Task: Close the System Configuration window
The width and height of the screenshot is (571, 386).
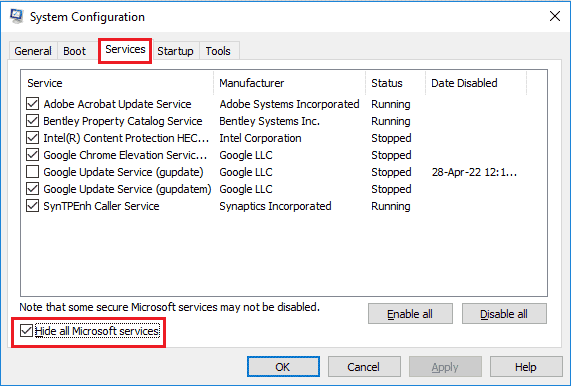Action: tap(555, 16)
